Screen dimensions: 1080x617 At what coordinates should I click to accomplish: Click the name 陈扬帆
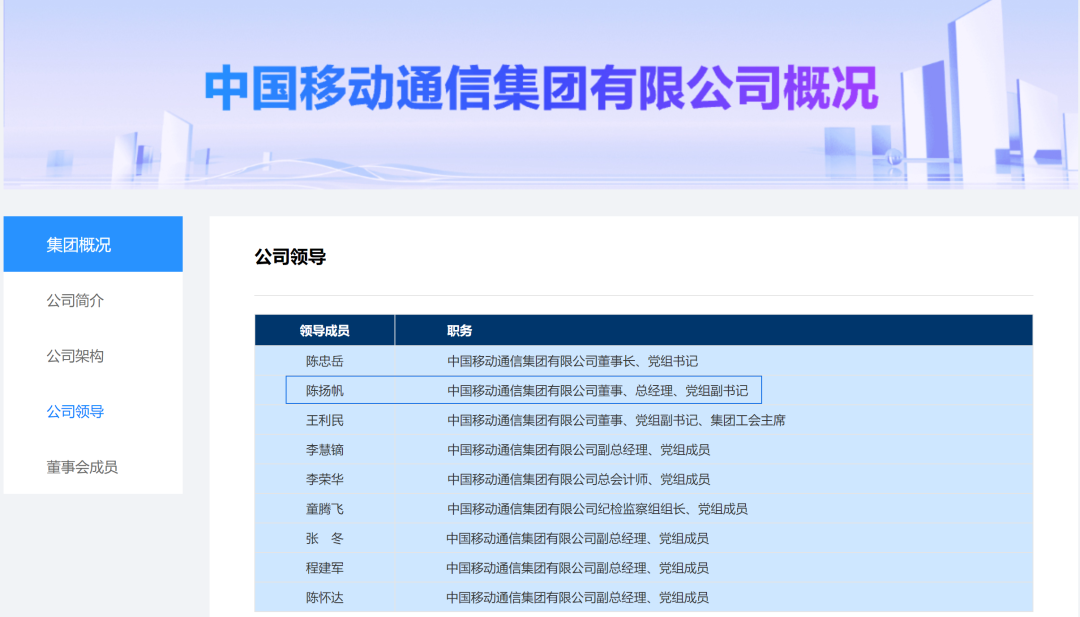click(x=324, y=390)
